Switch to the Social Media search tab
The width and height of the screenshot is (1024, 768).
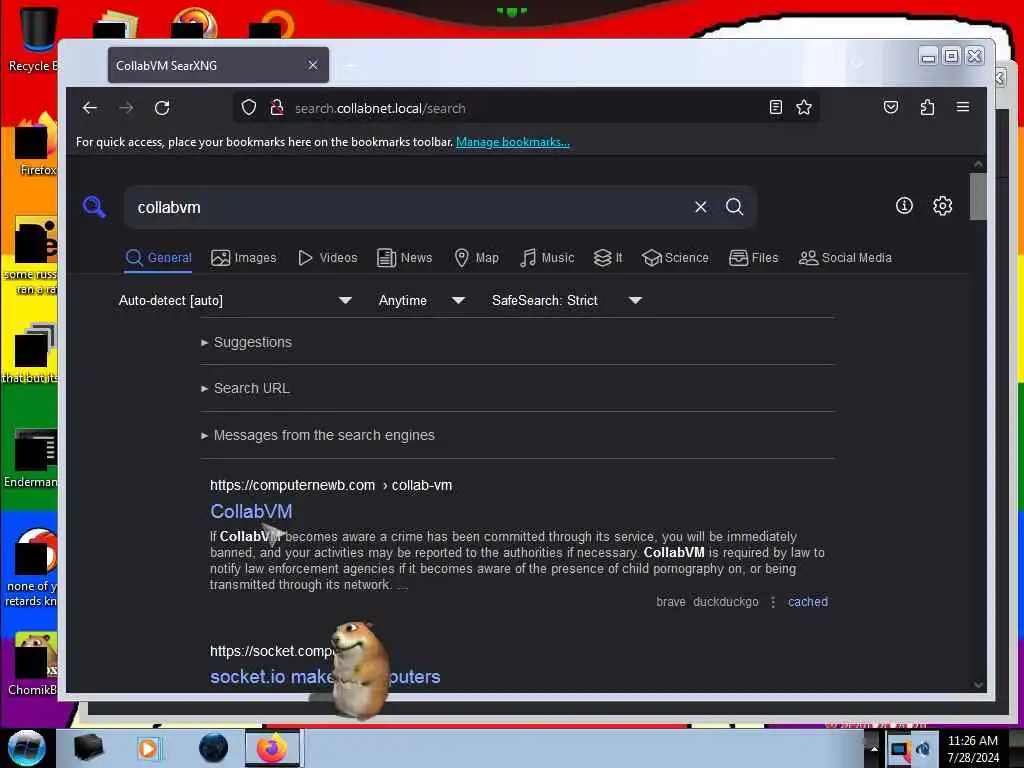[845, 258]
